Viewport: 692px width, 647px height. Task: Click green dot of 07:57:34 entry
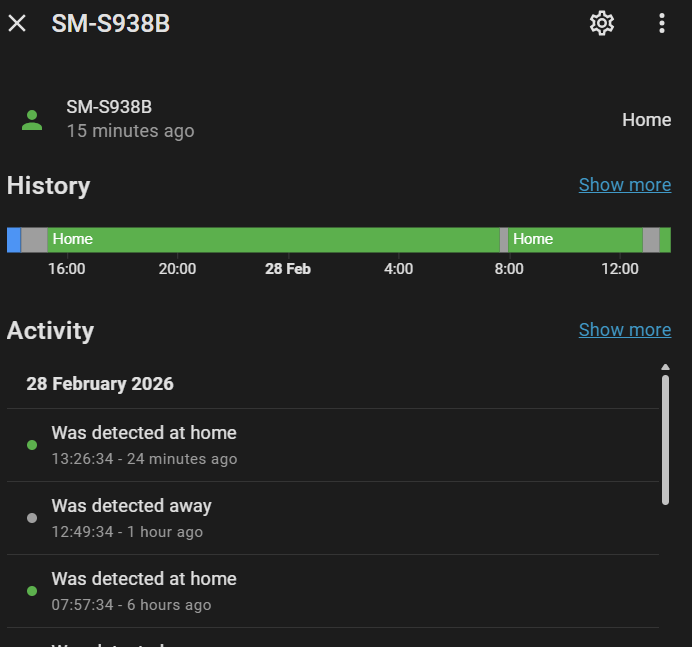(32, 591)
